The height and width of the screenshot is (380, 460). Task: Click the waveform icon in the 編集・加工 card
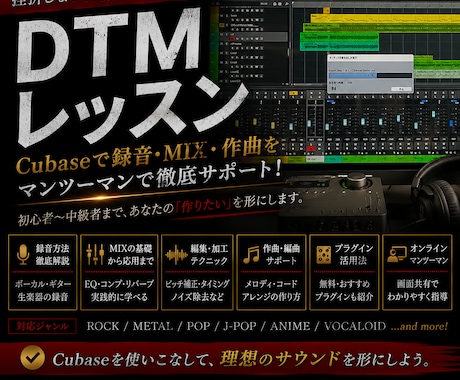[x=176, y=255]
